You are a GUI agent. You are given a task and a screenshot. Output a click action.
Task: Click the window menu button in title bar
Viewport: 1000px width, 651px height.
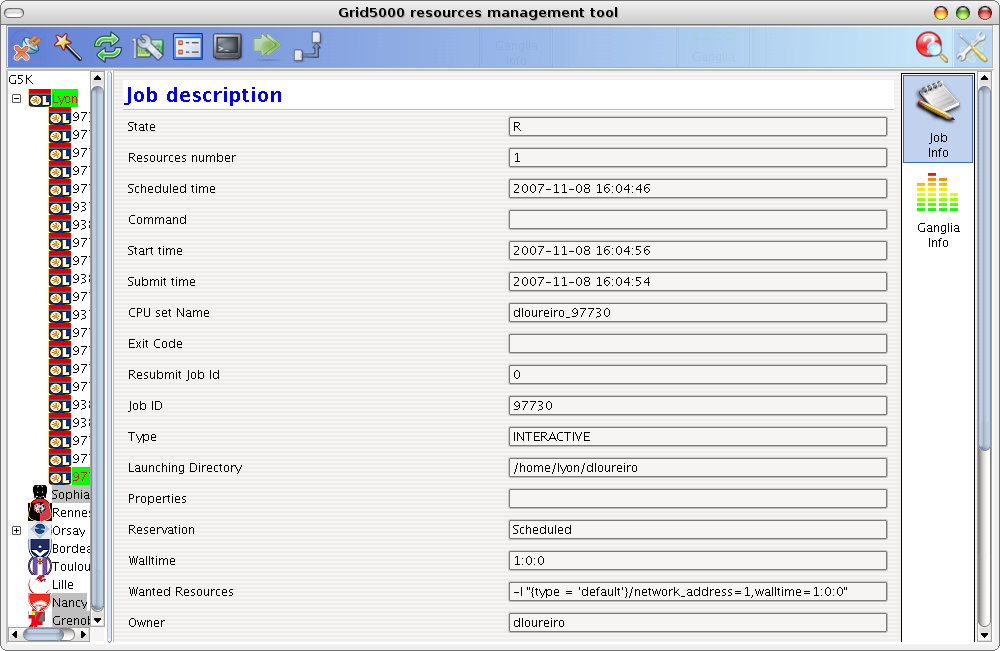(x=14, y=13)
